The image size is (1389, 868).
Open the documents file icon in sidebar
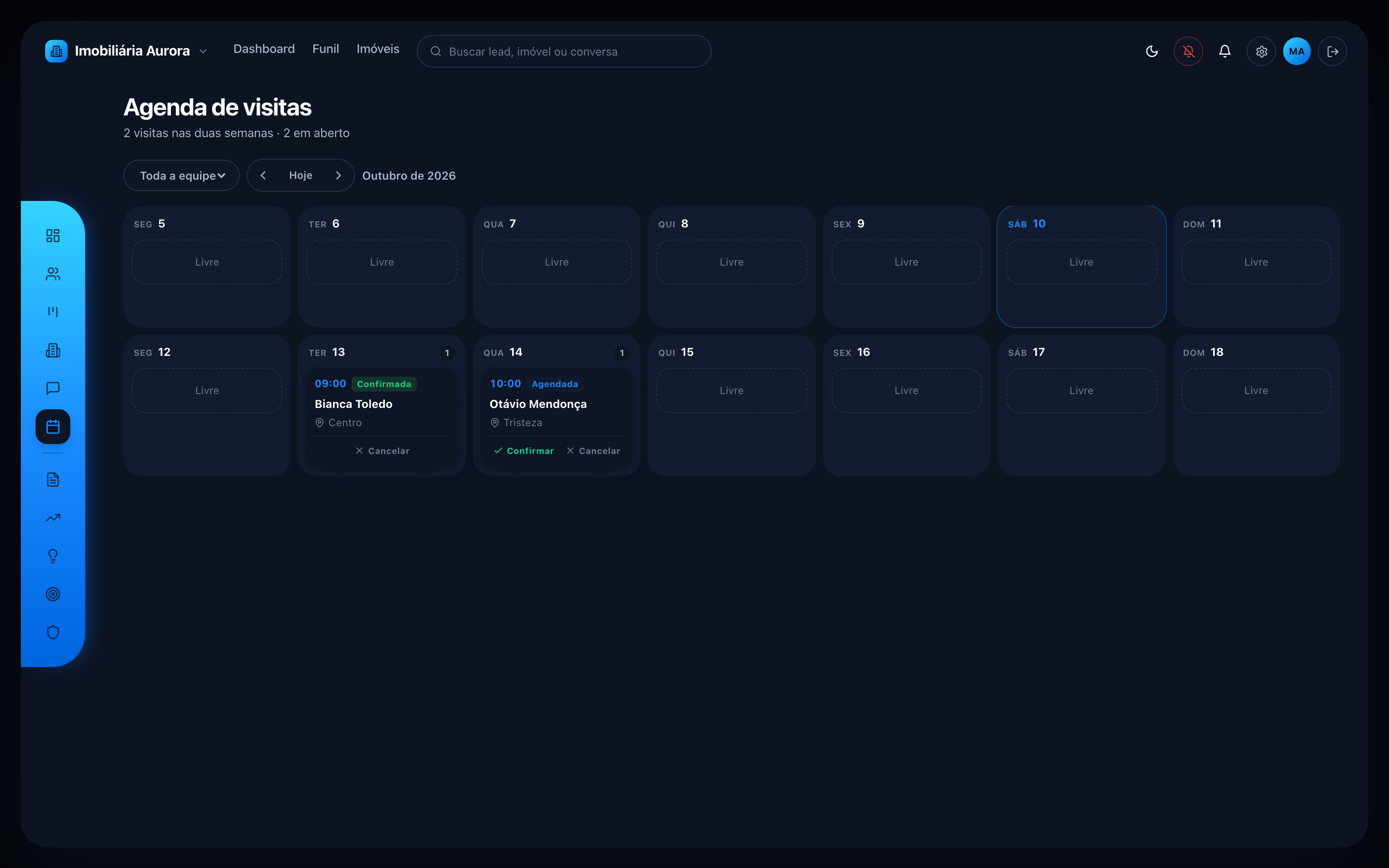point(53,479)
